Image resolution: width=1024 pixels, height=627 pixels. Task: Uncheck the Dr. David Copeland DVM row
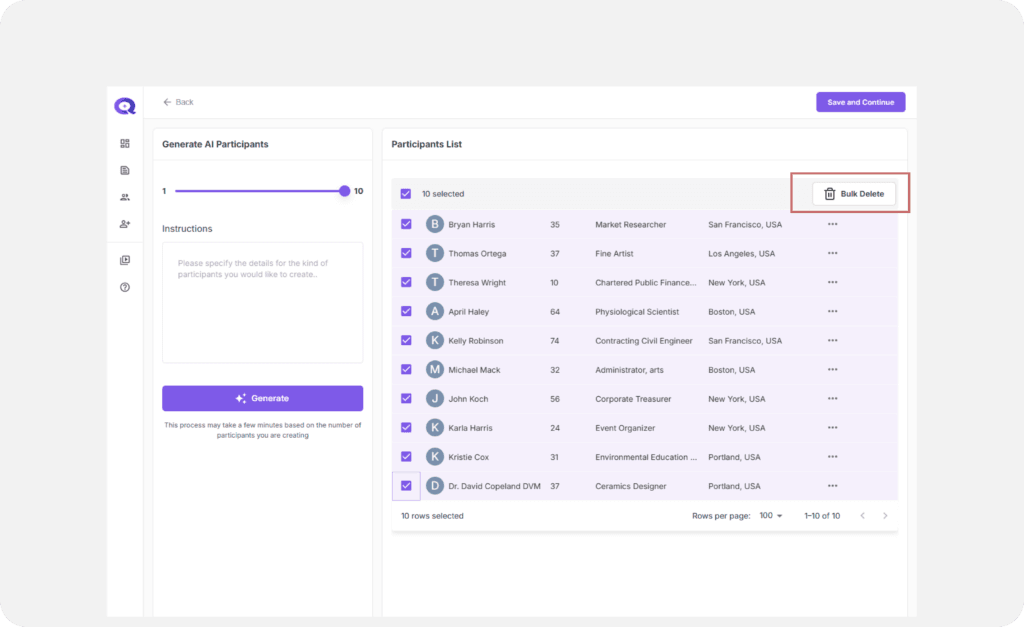pos(406,486)
